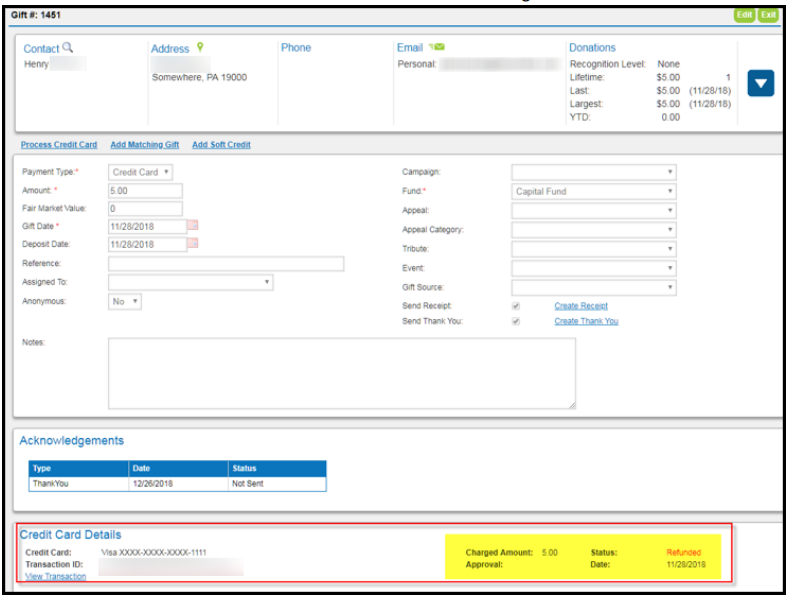Viewport: 786px width, 597px height.
Task: Click the Address map pin icon
Action: [x=200, y=47]
